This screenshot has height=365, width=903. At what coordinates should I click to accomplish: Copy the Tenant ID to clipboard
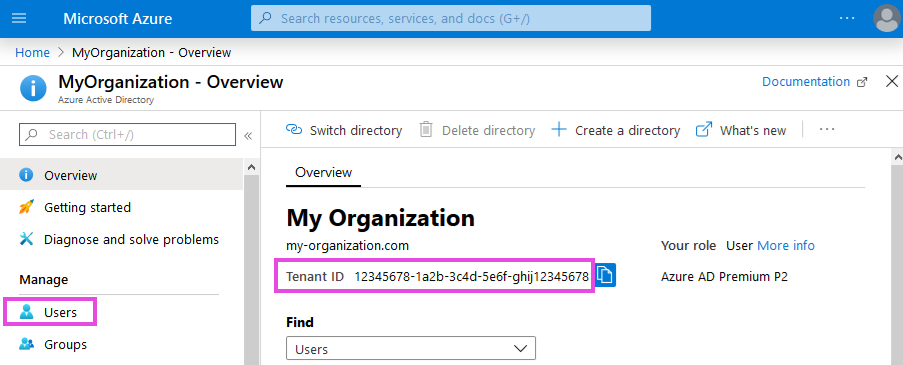[605, 275]
